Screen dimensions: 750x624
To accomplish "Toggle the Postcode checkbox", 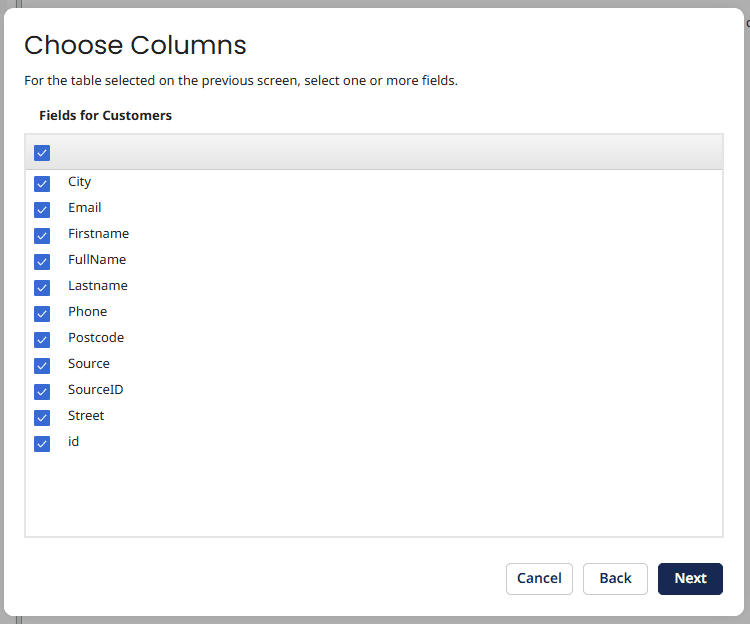I will (x=42, y=340).
